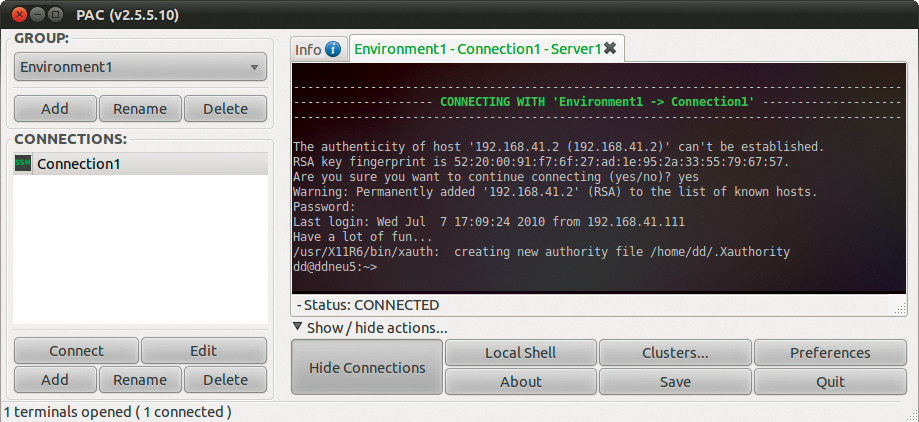
Task: Open Preferences
Action: click(830, 352)
